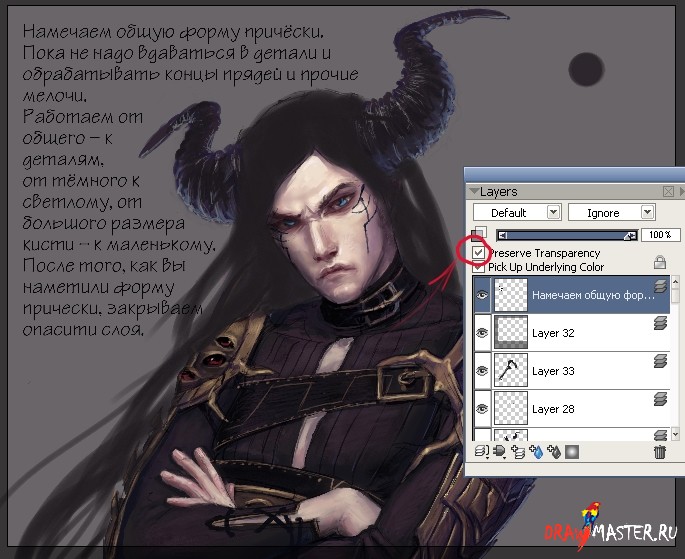Delete the selected layer with the trash icon

pos(660,452)
